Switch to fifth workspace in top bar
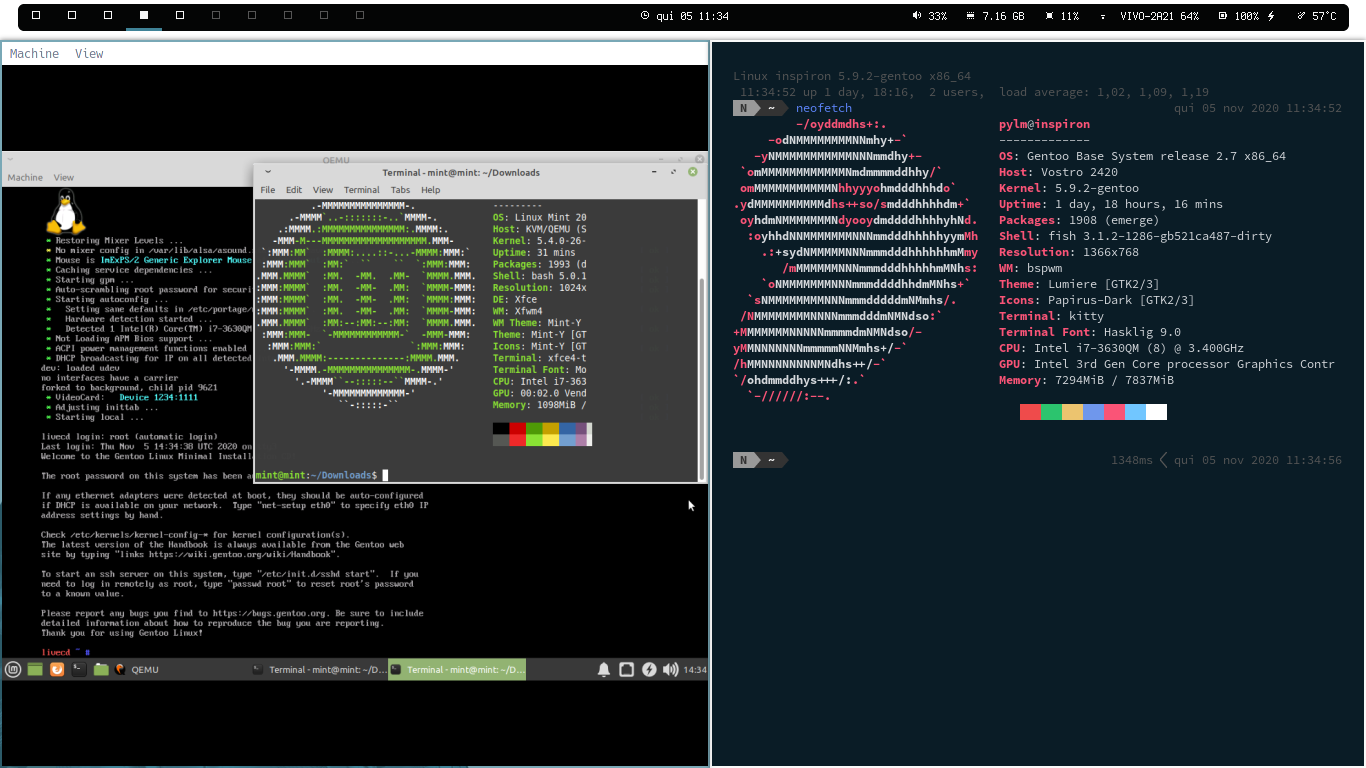This screenshot has height=768, width=1366. point(180,16)
